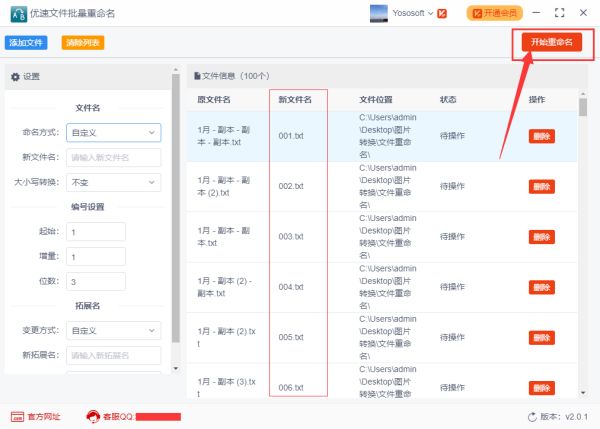Click the red badge icon beside Yososoft
Viewport: 600px width, 429px height.
coord(443,13)
